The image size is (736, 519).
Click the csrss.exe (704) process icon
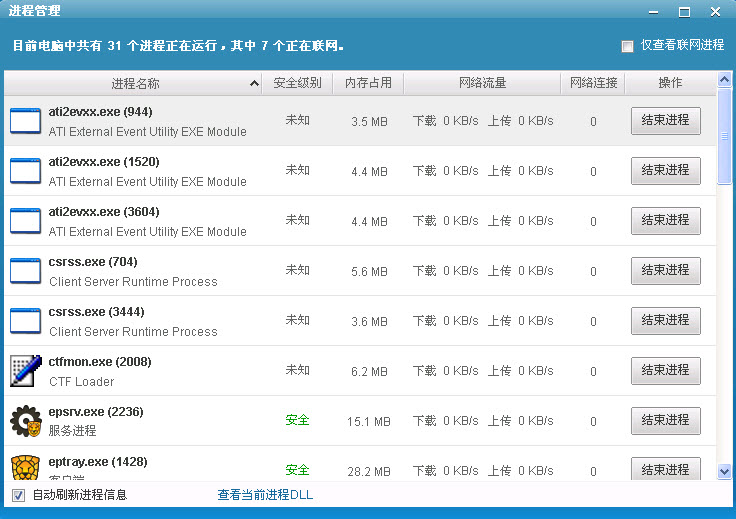click(x=25, y=271)
